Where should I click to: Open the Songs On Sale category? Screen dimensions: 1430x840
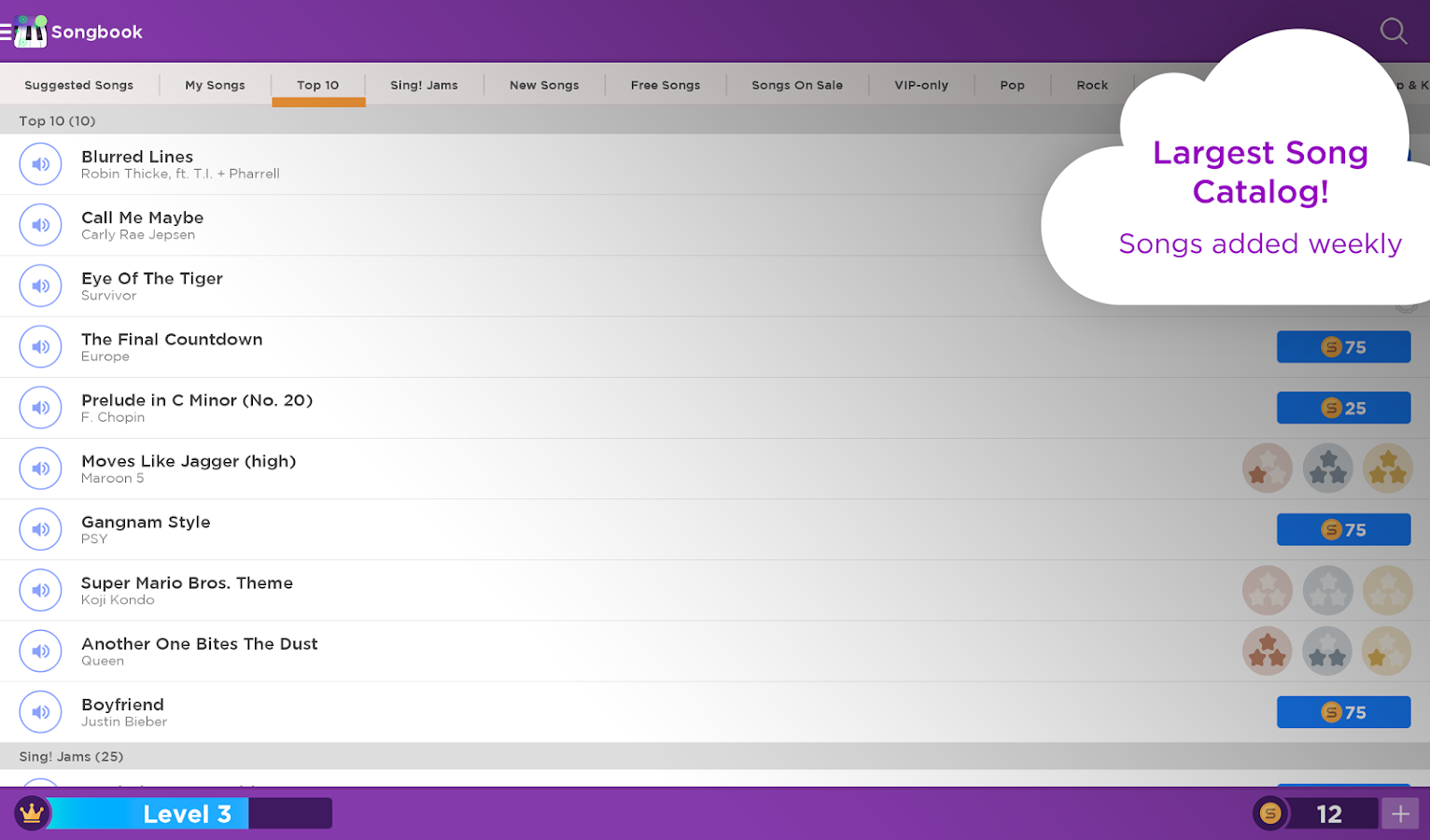pyautogui.click(x=796, y=85)
